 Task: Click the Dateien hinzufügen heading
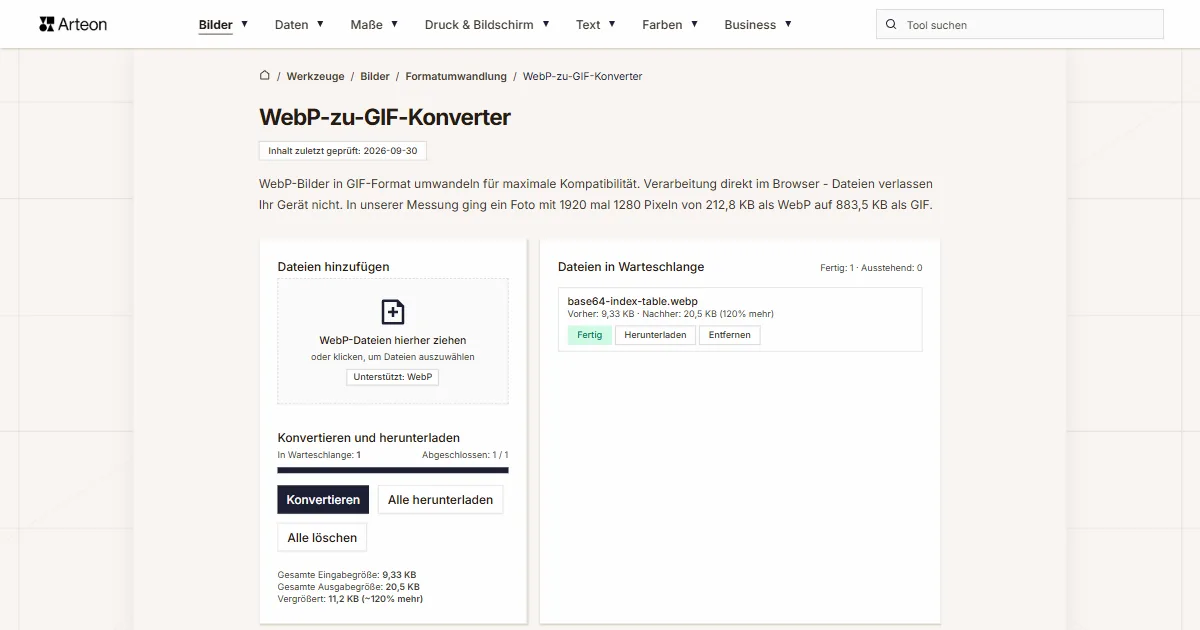(333, 267)
